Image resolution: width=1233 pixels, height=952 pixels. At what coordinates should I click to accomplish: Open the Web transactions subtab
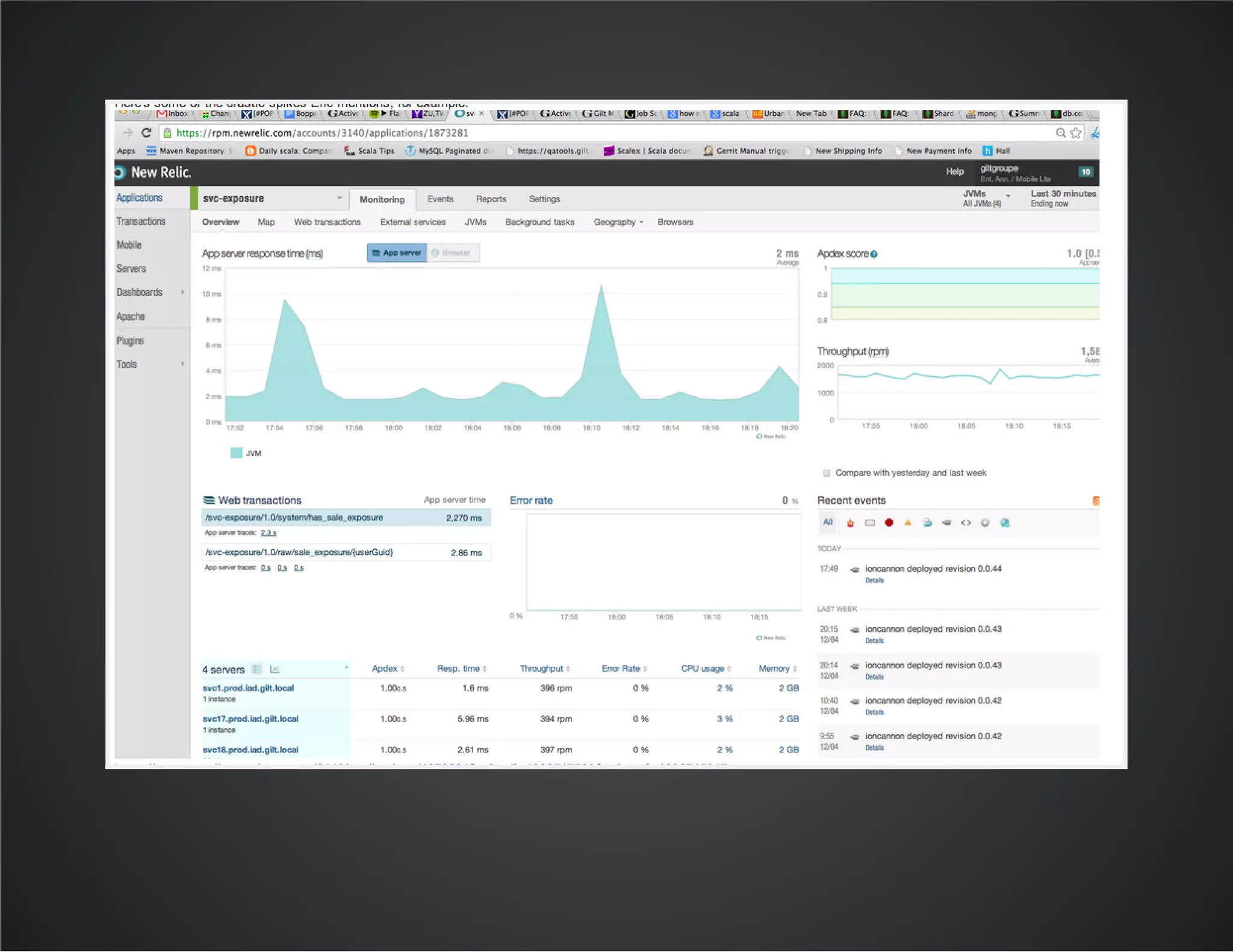click(x=327, y=222)
